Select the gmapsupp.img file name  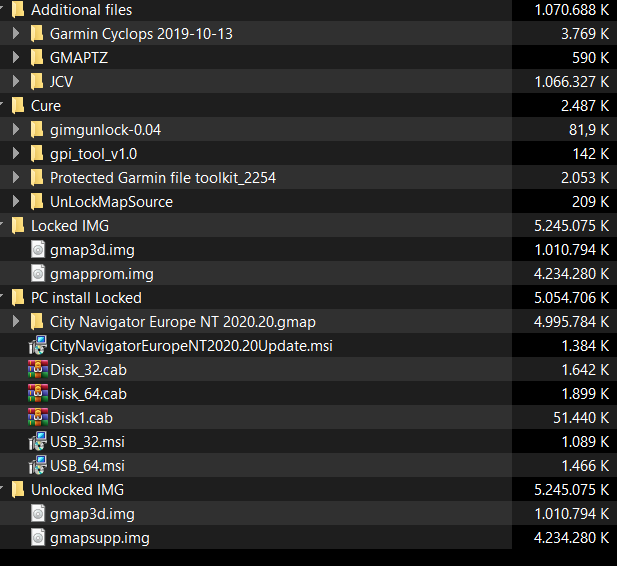[100, 538]
